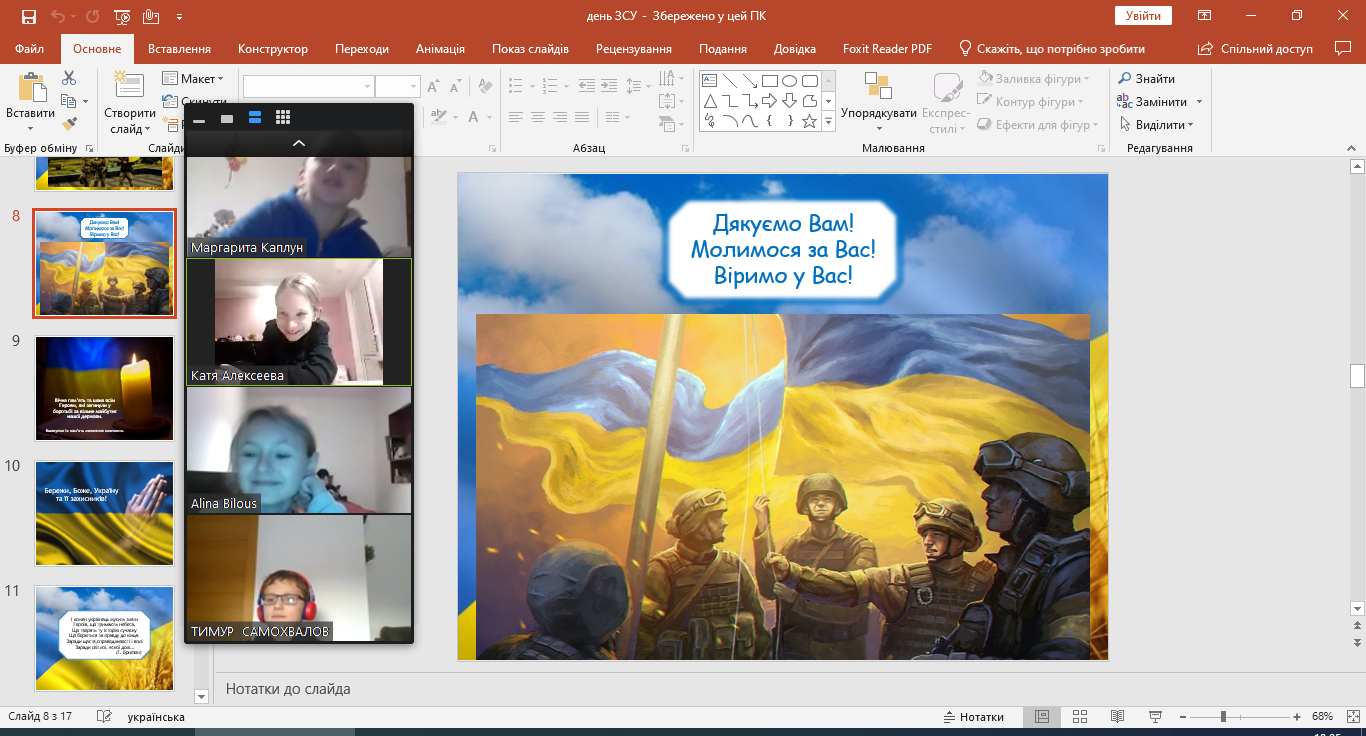Select the Format Painter brush icon
This screenshot has width=1366, height=736.
pos(69,124)
